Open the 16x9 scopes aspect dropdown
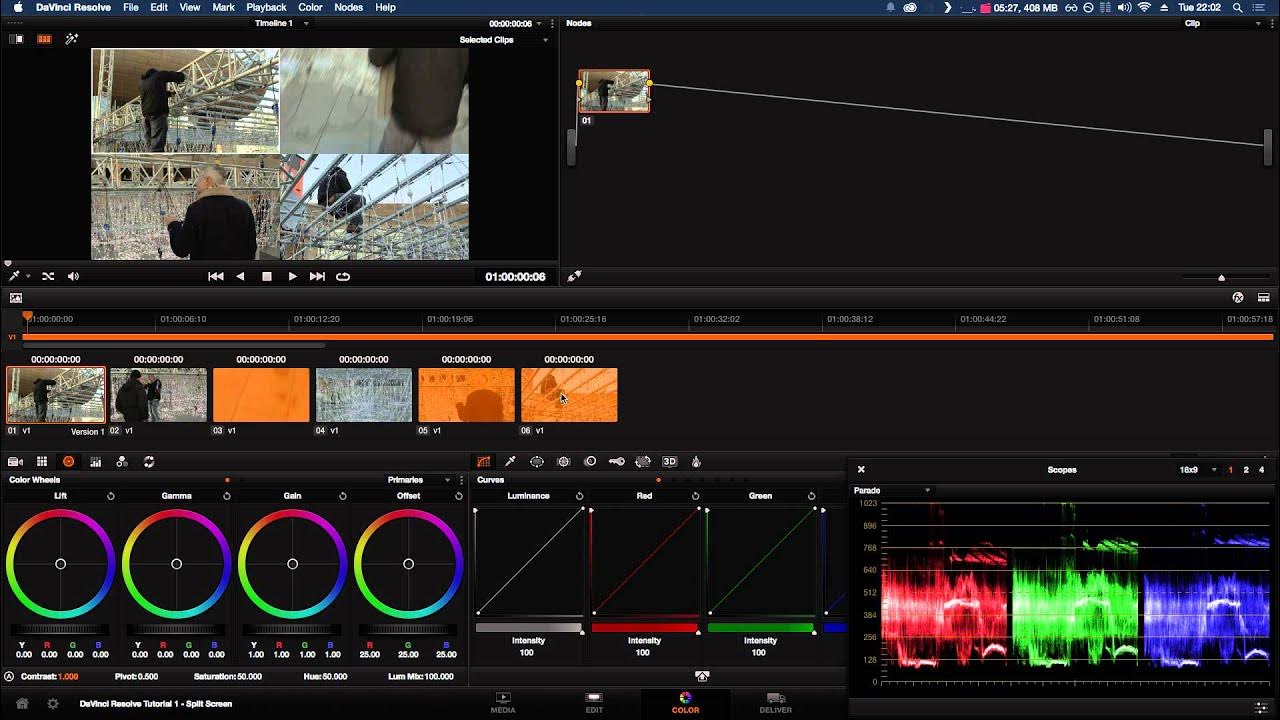This screenshot has width=1280, height=720. point(1198,470)
